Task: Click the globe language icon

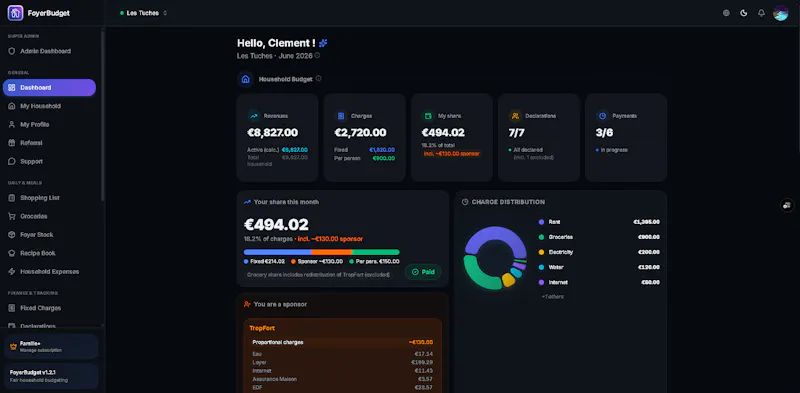Action: (x=726, y=13)
